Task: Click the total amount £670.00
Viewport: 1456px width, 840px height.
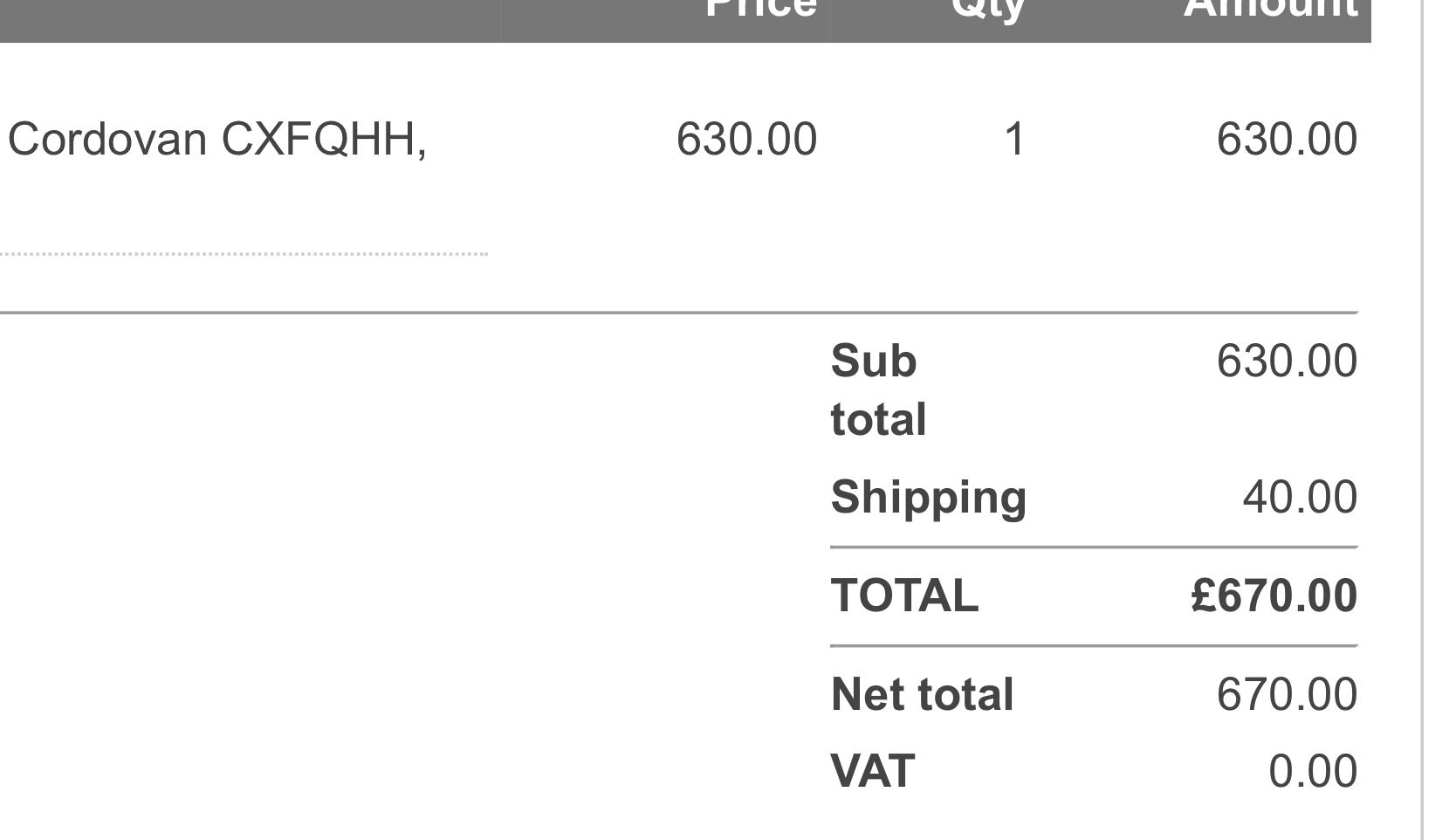Action: tap(1274, 596)
